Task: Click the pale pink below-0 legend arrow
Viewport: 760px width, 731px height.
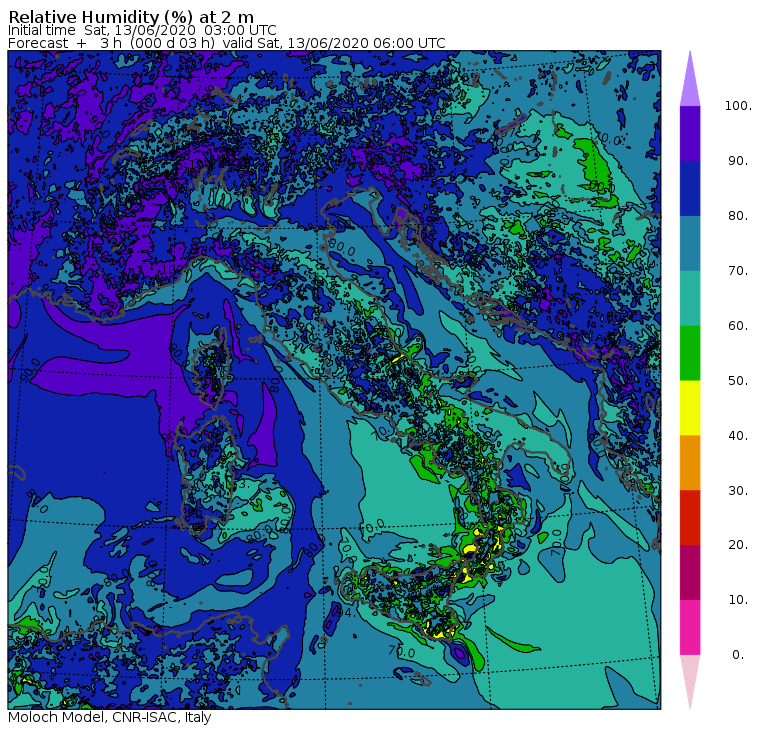Action: pos(690,679)
